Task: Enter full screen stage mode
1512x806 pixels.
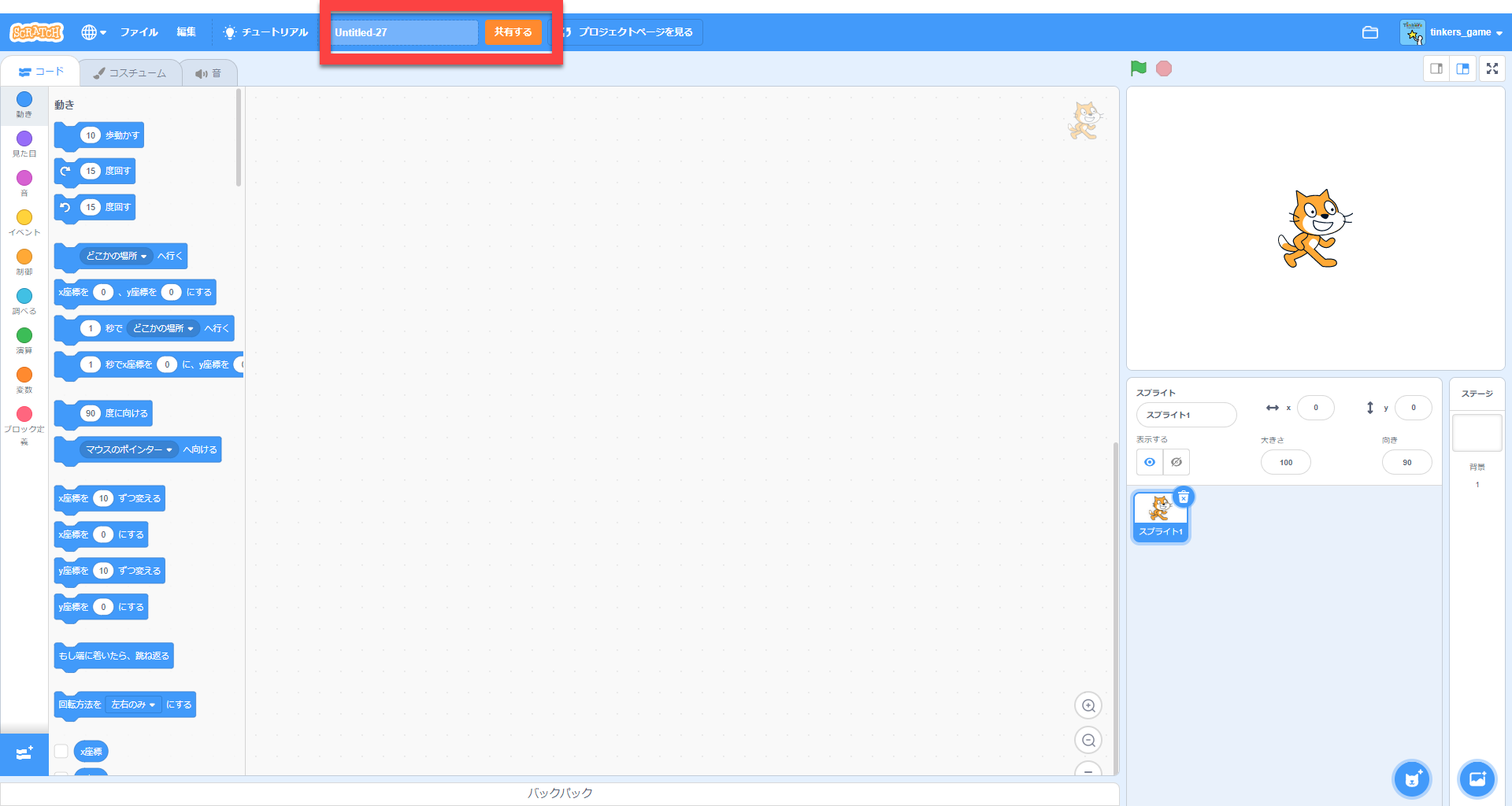Action: tap(1492, 68)
